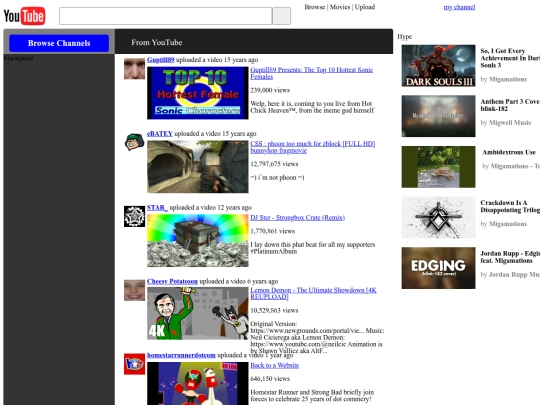Screen dimensions: 540x405
Task: Click 'I lay down this phat beat' description
Action: [x=312, y=248]
